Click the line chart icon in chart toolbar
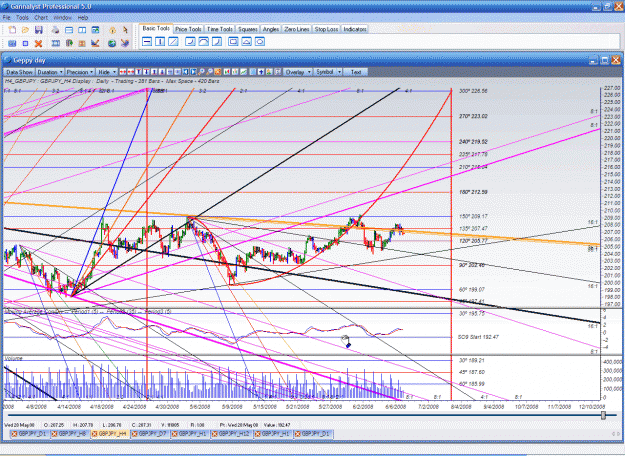Screen dimensions: 625x456 pyautogui.click(x=244, y=72)
